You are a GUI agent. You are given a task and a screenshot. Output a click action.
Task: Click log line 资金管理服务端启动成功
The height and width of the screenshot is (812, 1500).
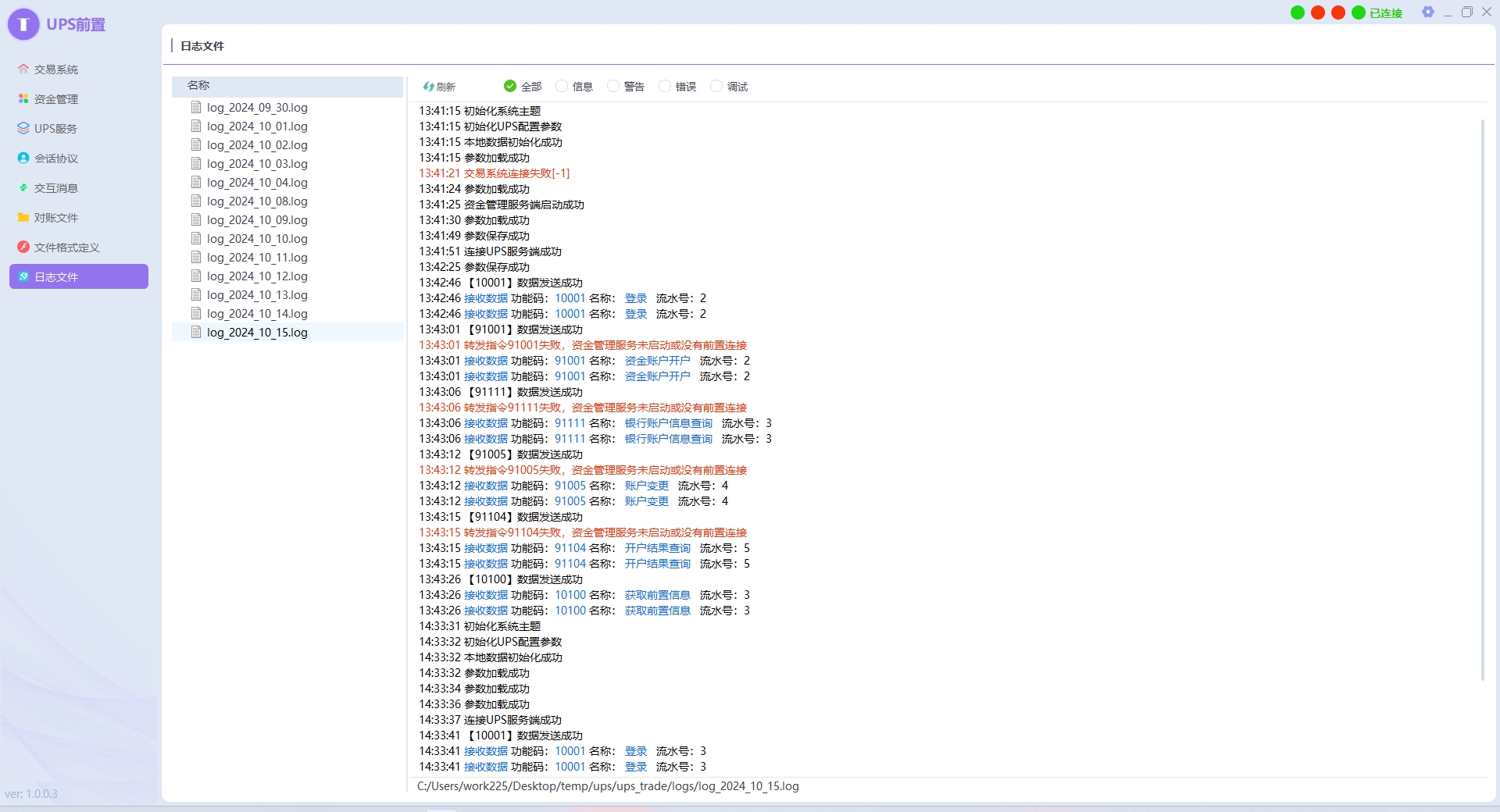pos(502,205)
